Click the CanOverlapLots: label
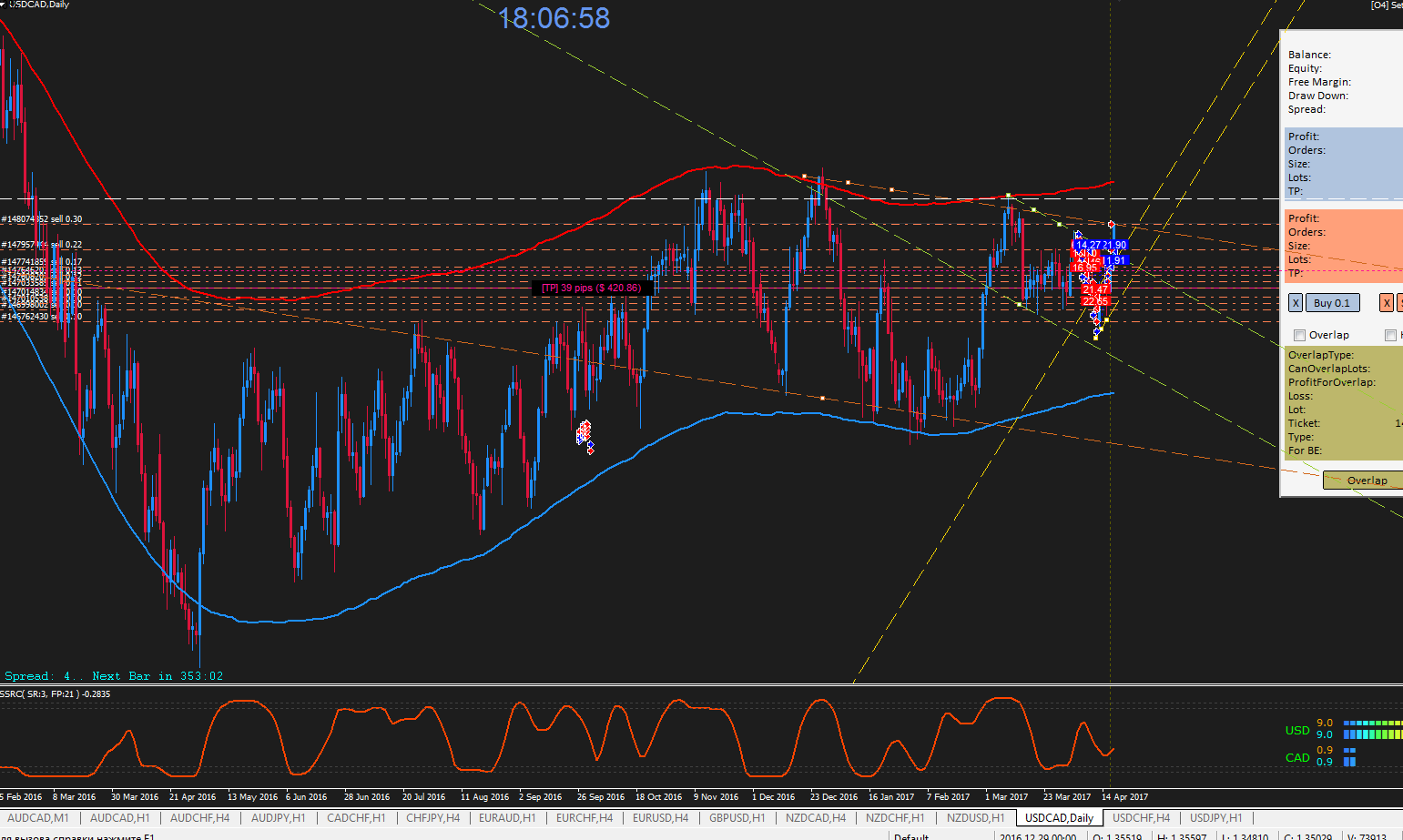The height and width of the screenshot is (840, 1403). click(x=1328, y=369)
